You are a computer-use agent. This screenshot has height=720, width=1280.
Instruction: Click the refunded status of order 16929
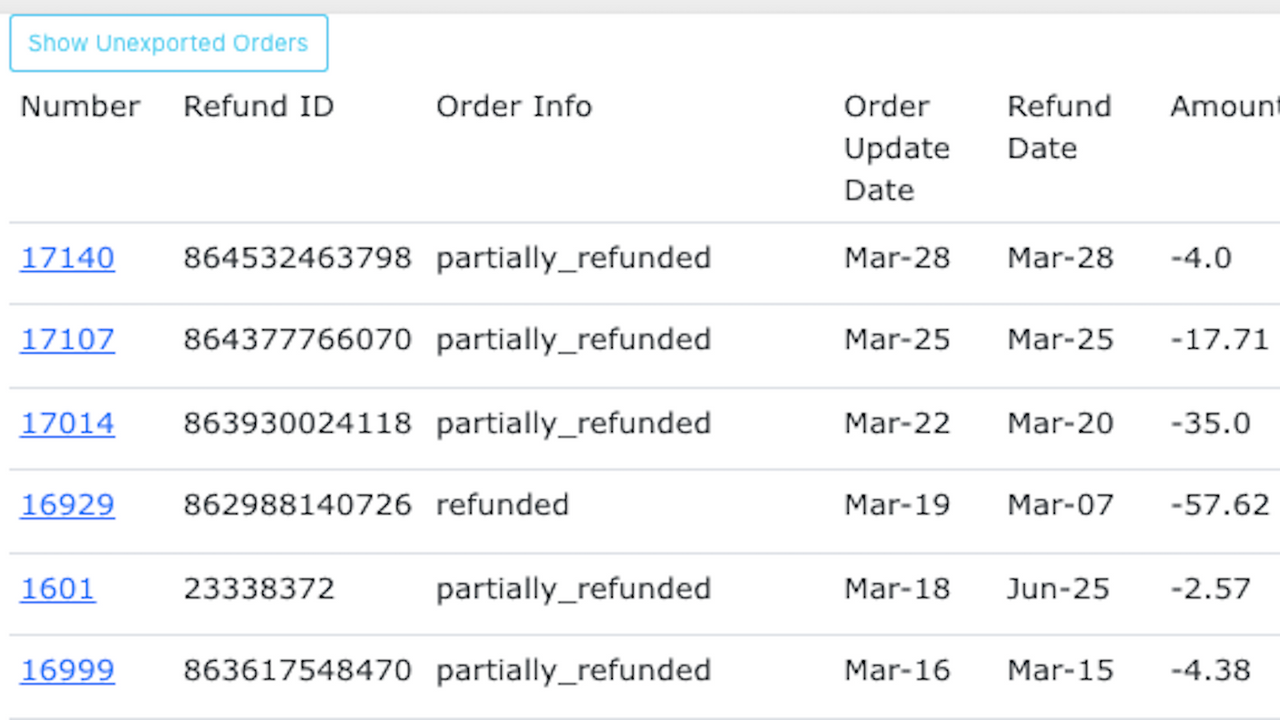click(502, 505)
